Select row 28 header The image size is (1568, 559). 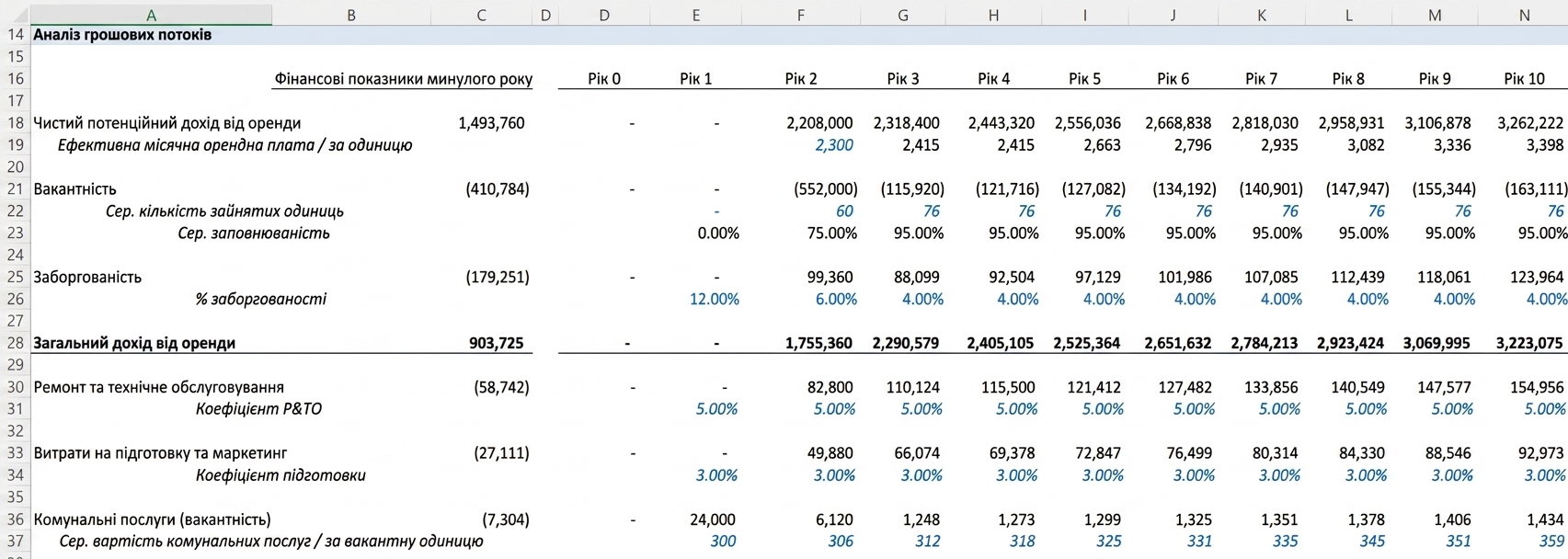15,343
